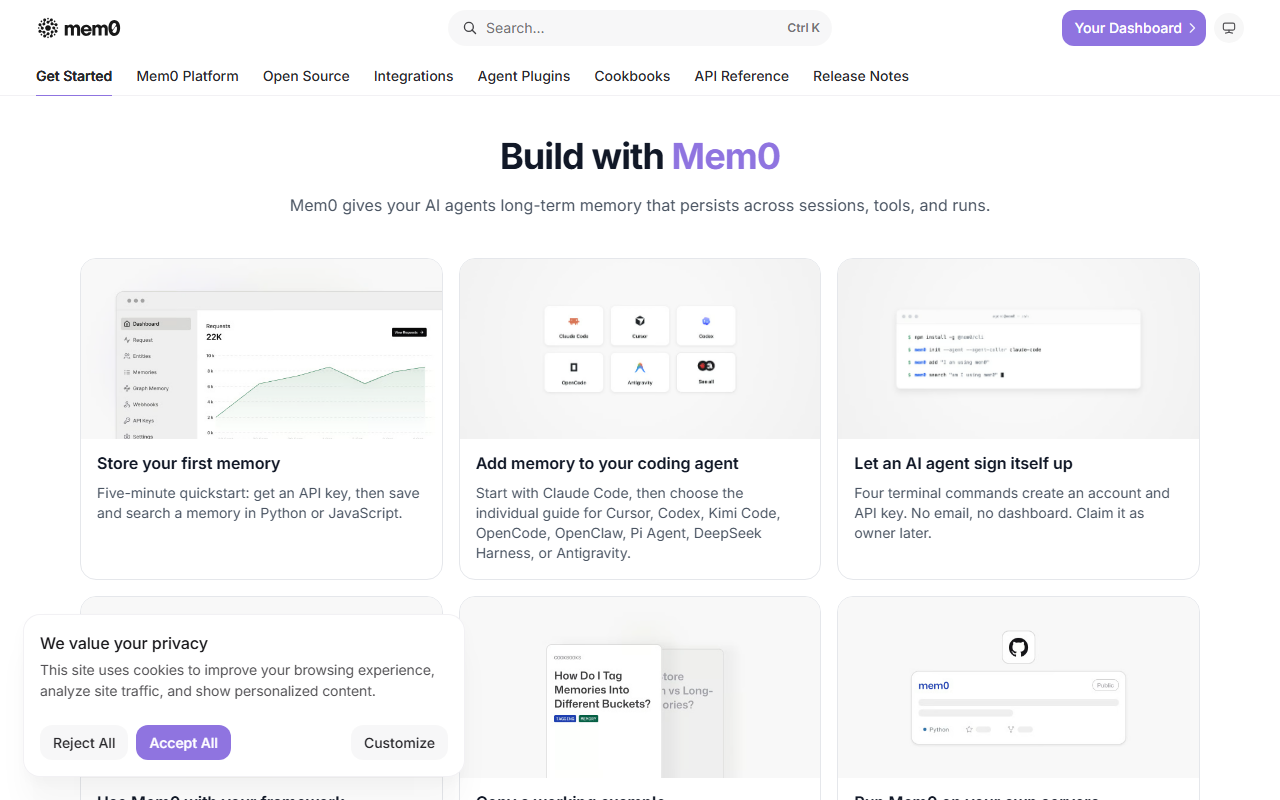Viewport: 1280px width, 800px height.
Task: Open Let an AI agent sign itself up card
Action: tap(1018, 419)
